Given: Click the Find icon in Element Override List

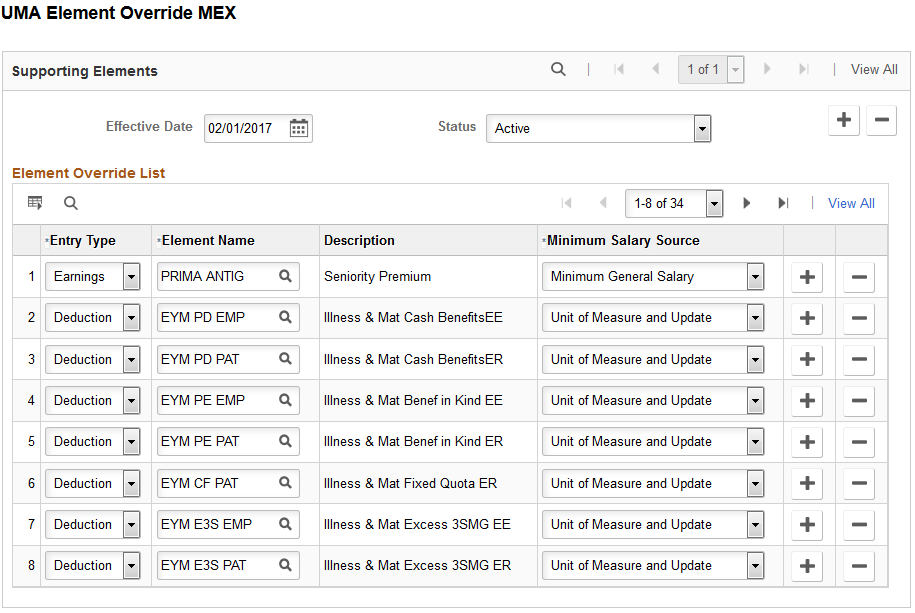Looking at the screenshot, I should tap(71, 203).
